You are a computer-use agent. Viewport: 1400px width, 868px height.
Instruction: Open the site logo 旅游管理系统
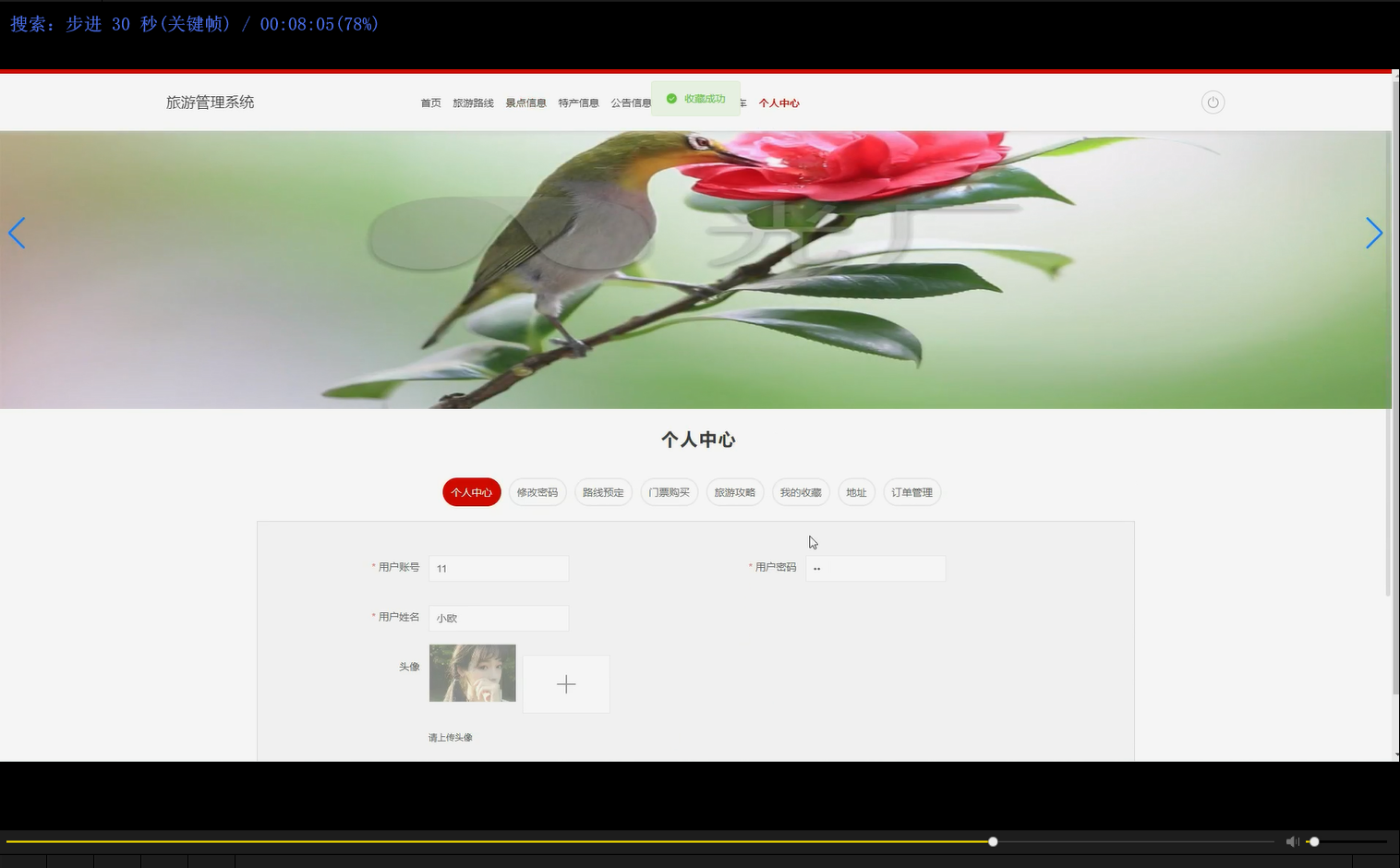[x=210, y=102]
